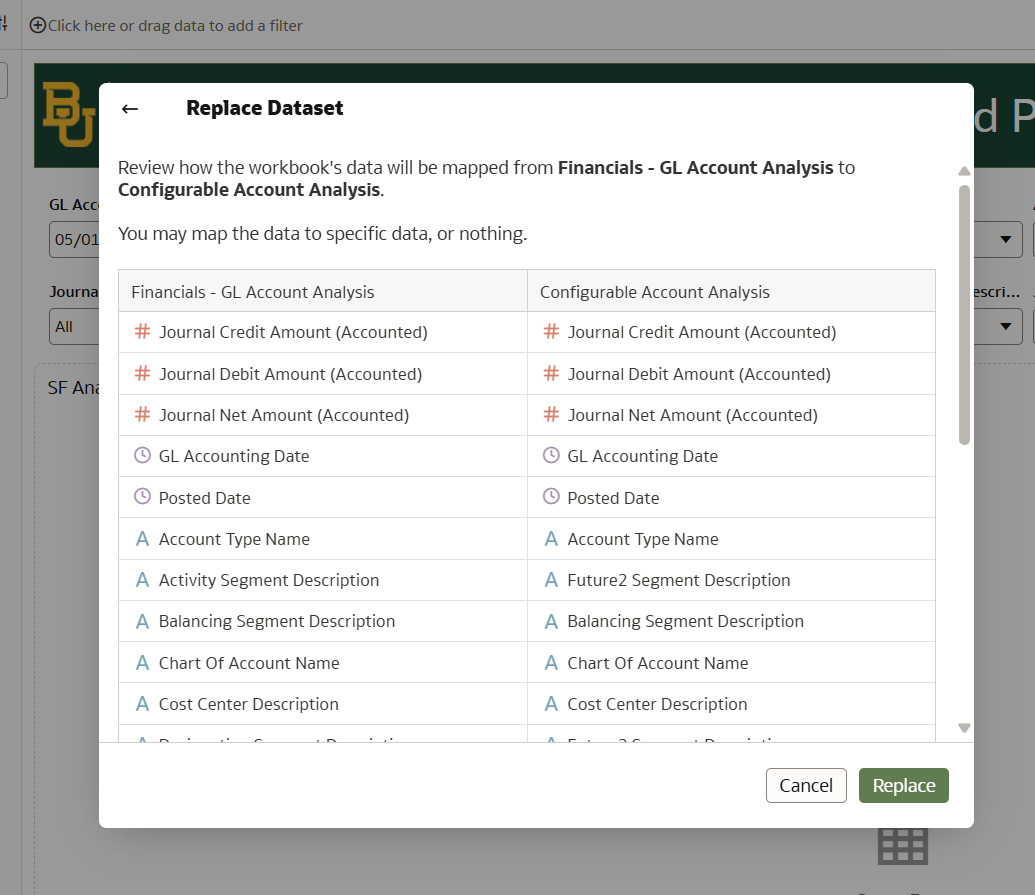Click attribute icon of target Account Type Name
Image resolution: width=1035 pixels, height=895 pixels.
[551, 539]
